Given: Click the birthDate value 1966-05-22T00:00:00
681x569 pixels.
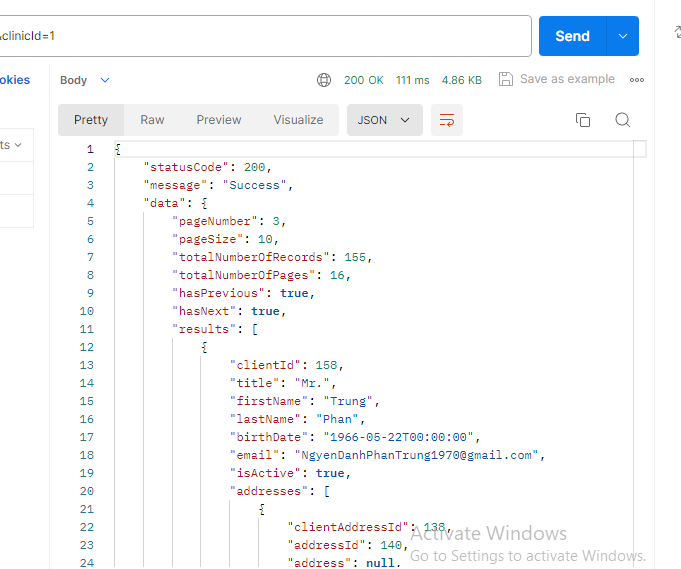Looking at the screenshot, I should click(x=398, y=437).
